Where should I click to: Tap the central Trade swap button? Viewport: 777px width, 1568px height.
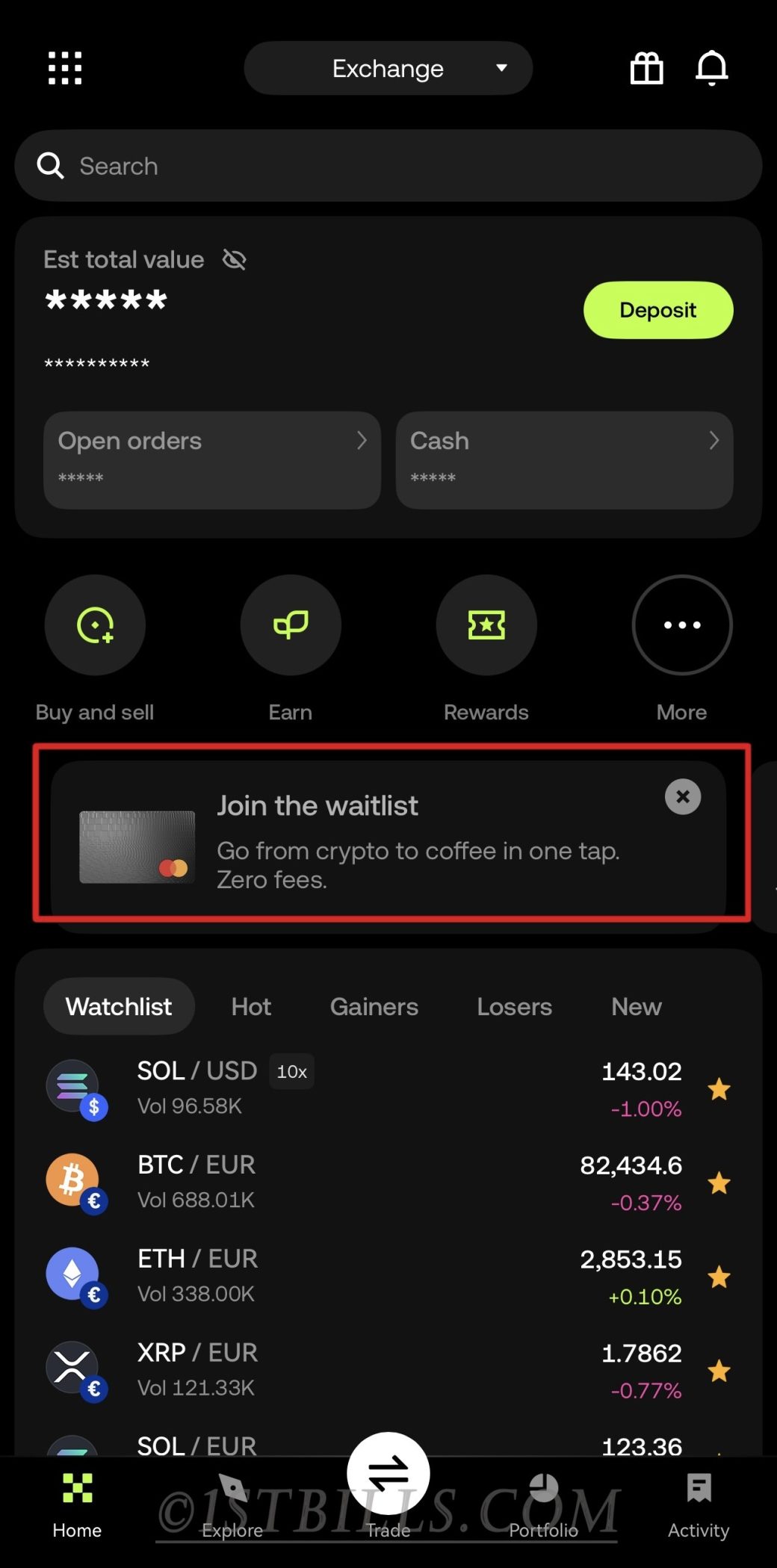pyautogui.click(x=388, y=1474)
